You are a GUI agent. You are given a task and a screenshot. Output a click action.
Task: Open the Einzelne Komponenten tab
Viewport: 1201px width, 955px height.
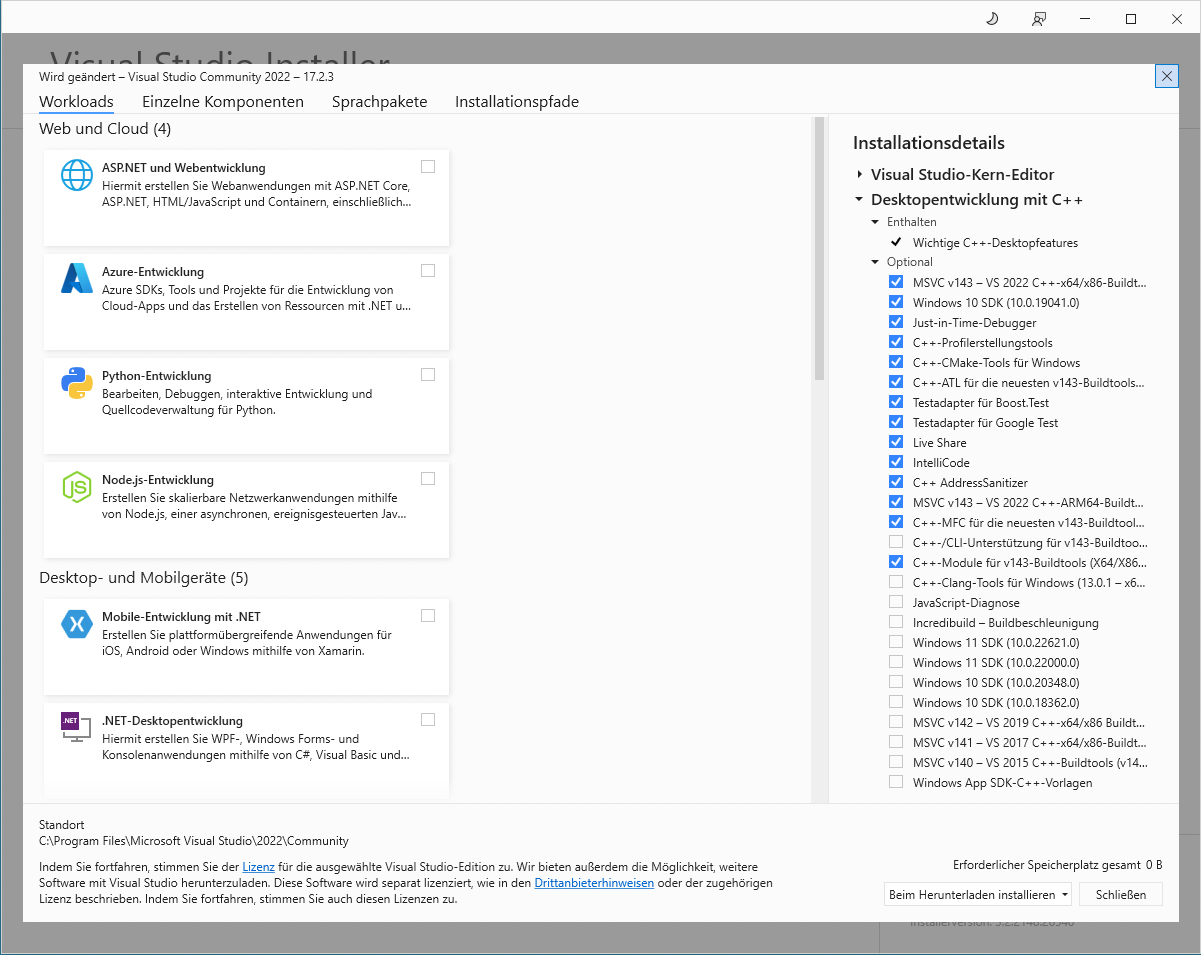pyautogui.click(x=223, y=102)
